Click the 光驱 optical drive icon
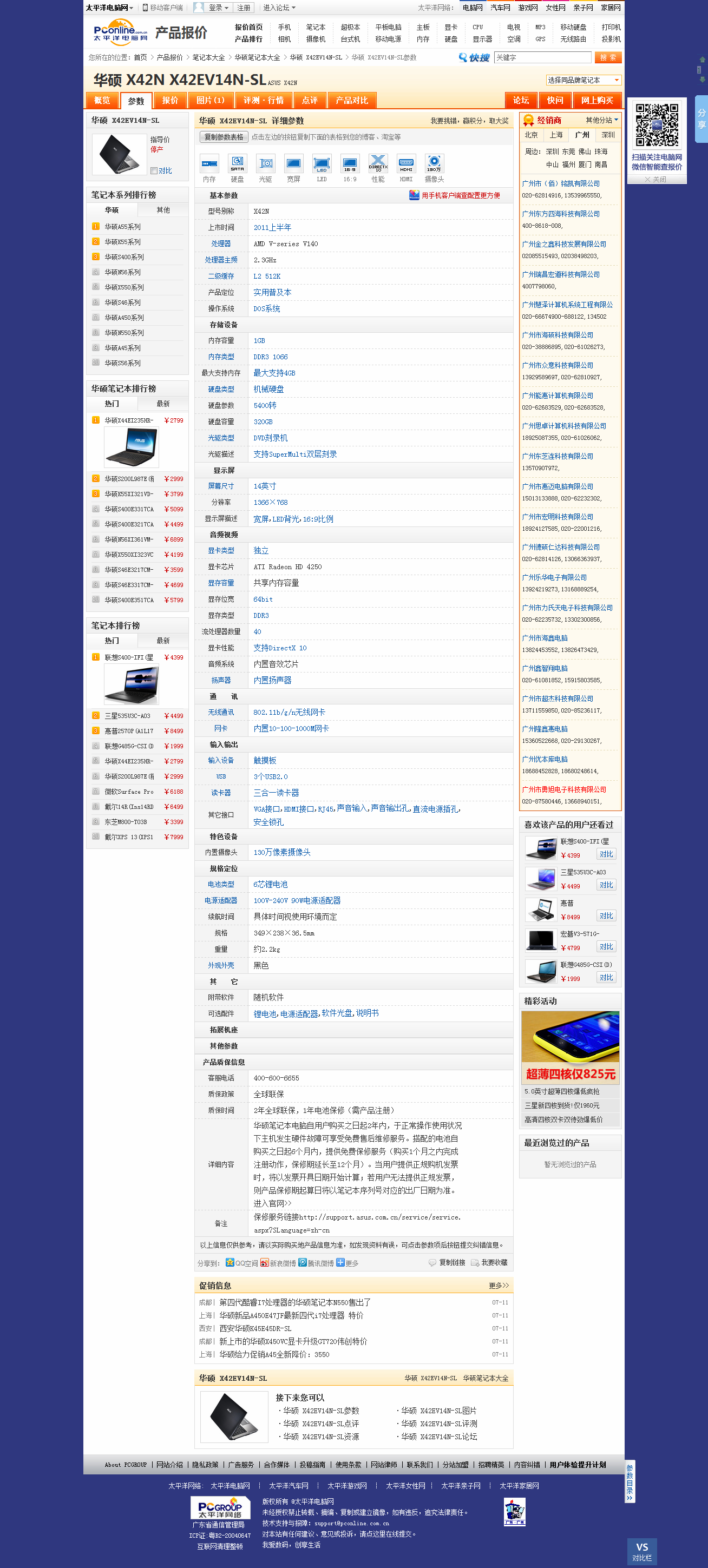 (x=265, y=163)
